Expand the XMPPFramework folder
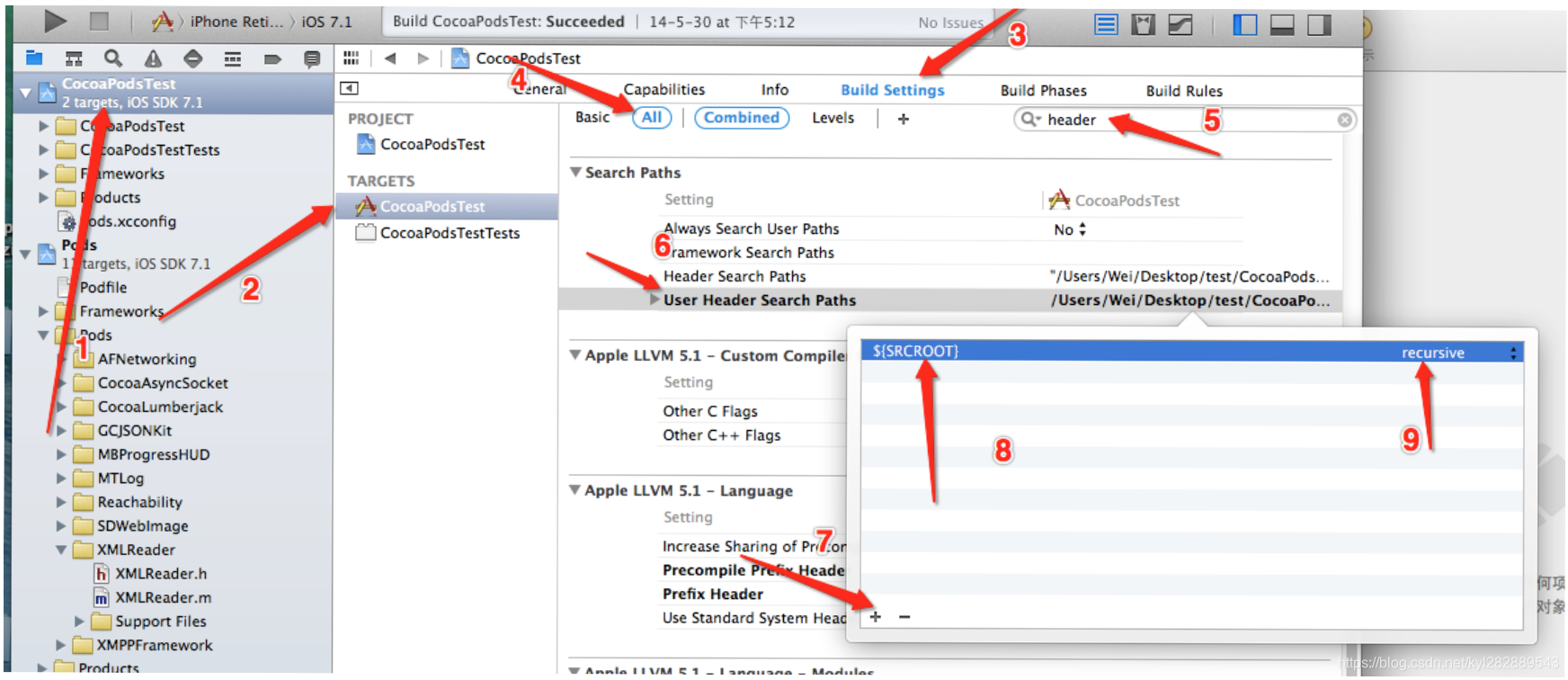This screenshot has width=1568, height=680. [61, 645]
